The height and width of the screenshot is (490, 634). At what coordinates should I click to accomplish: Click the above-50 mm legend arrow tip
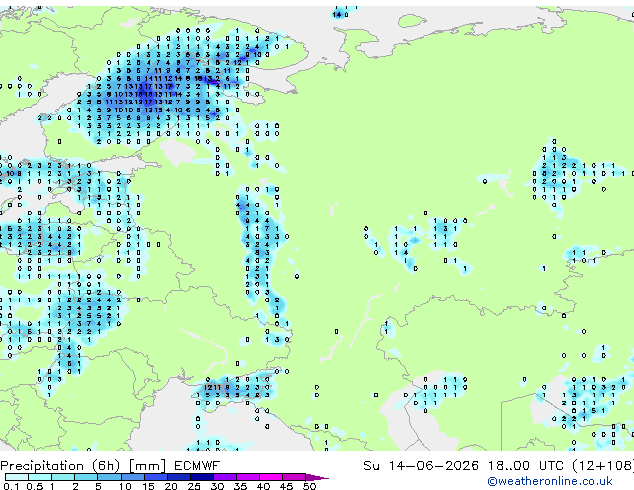click(x=317, y=477)
